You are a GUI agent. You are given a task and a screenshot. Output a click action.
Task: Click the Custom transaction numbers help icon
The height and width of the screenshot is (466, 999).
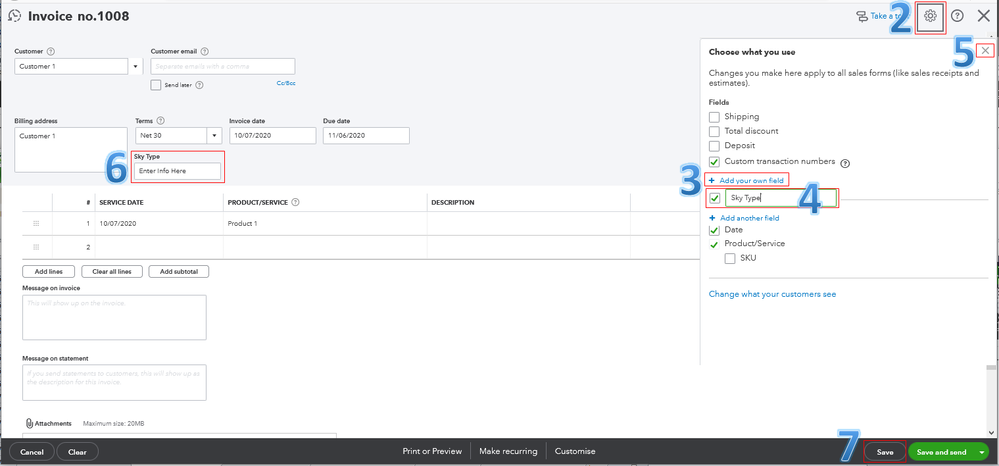coord(845,163)
